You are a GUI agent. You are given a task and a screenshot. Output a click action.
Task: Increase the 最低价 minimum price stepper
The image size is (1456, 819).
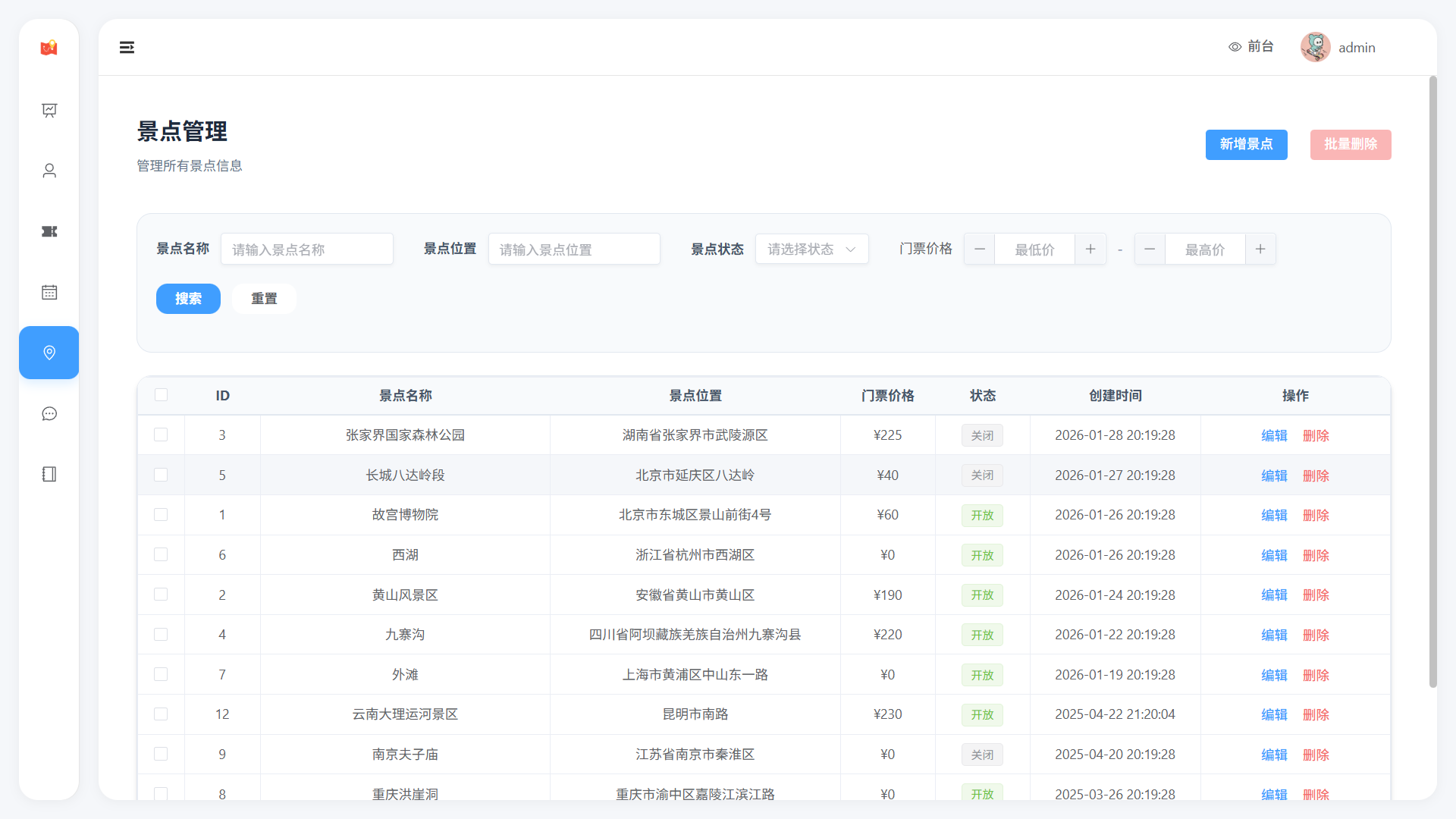(x=1090, y=249)
